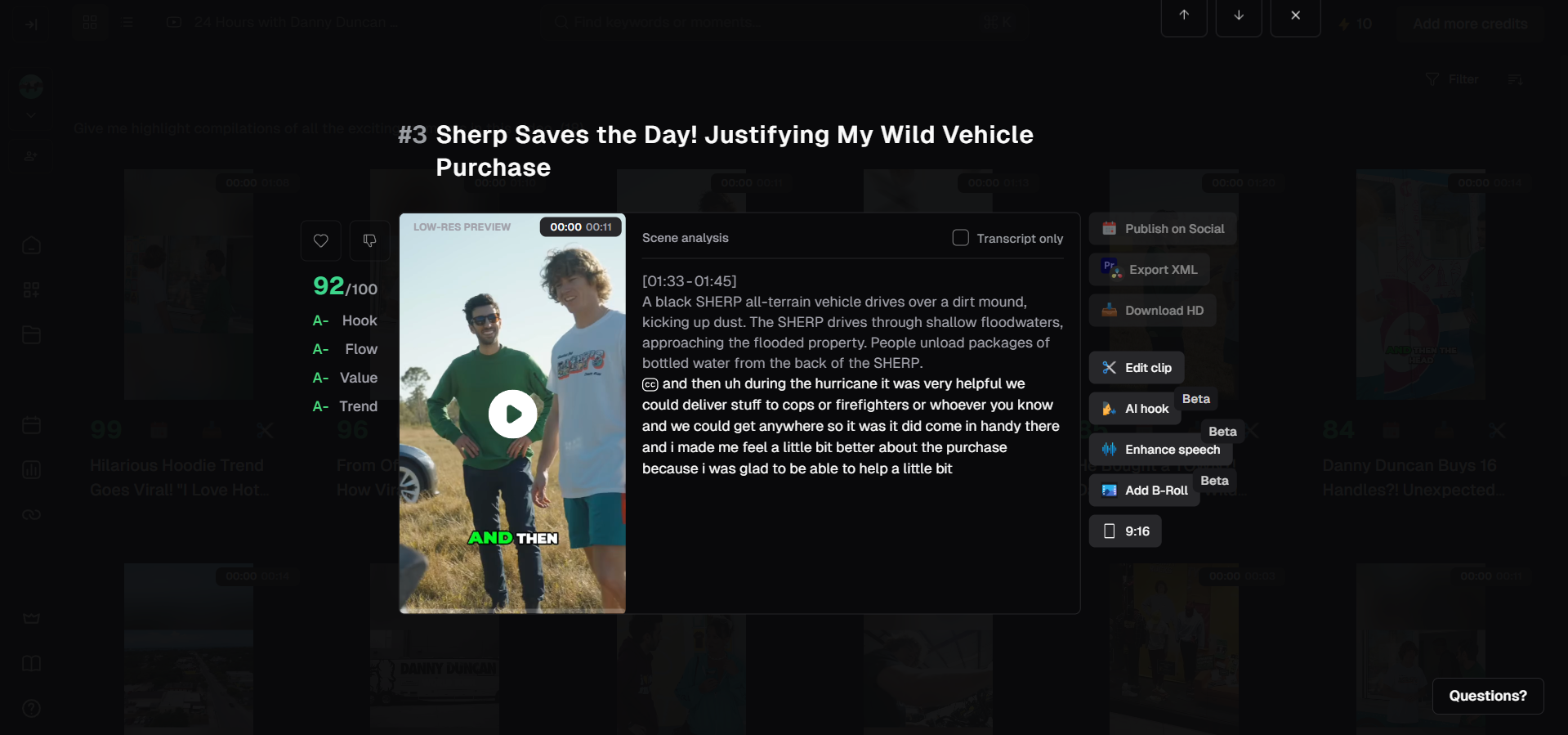
Task: Click the LOW-RES PREVIEW label
Action: [462, 227]
